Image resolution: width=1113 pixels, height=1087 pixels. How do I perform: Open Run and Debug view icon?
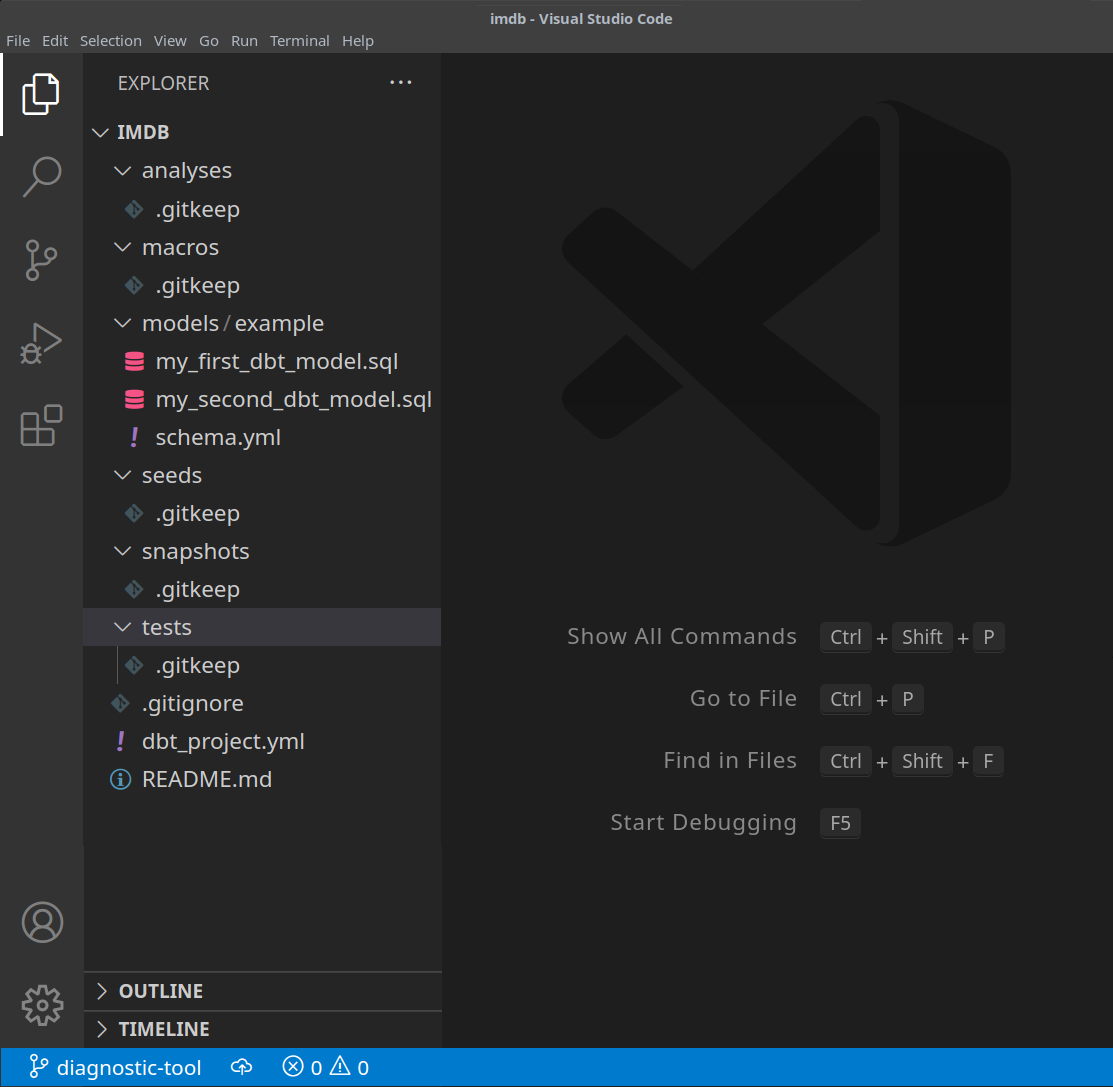click(x=41, y=343)
